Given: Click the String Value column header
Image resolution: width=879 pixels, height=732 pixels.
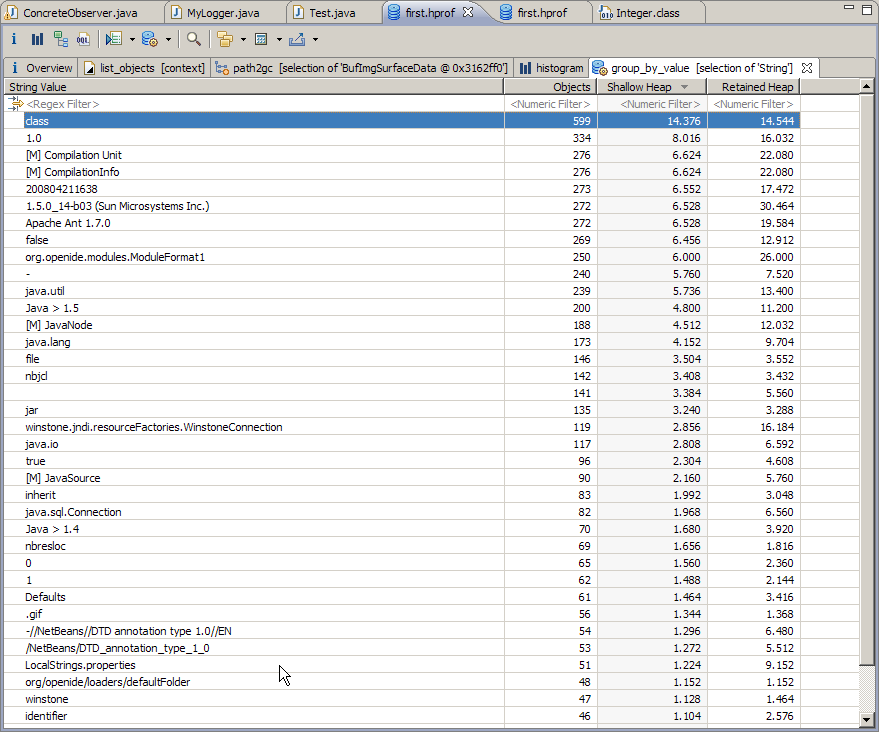Looking at the screenshot, I should pyautogui.click(x=254, y=87).
